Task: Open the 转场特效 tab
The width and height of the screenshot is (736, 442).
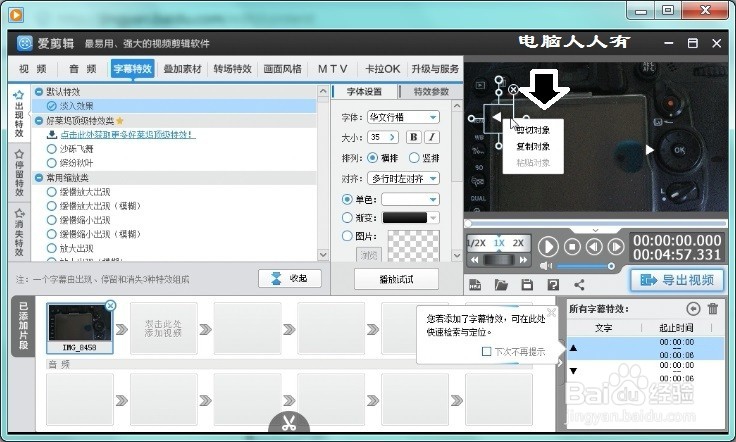Action: click(x=232, y=69)
